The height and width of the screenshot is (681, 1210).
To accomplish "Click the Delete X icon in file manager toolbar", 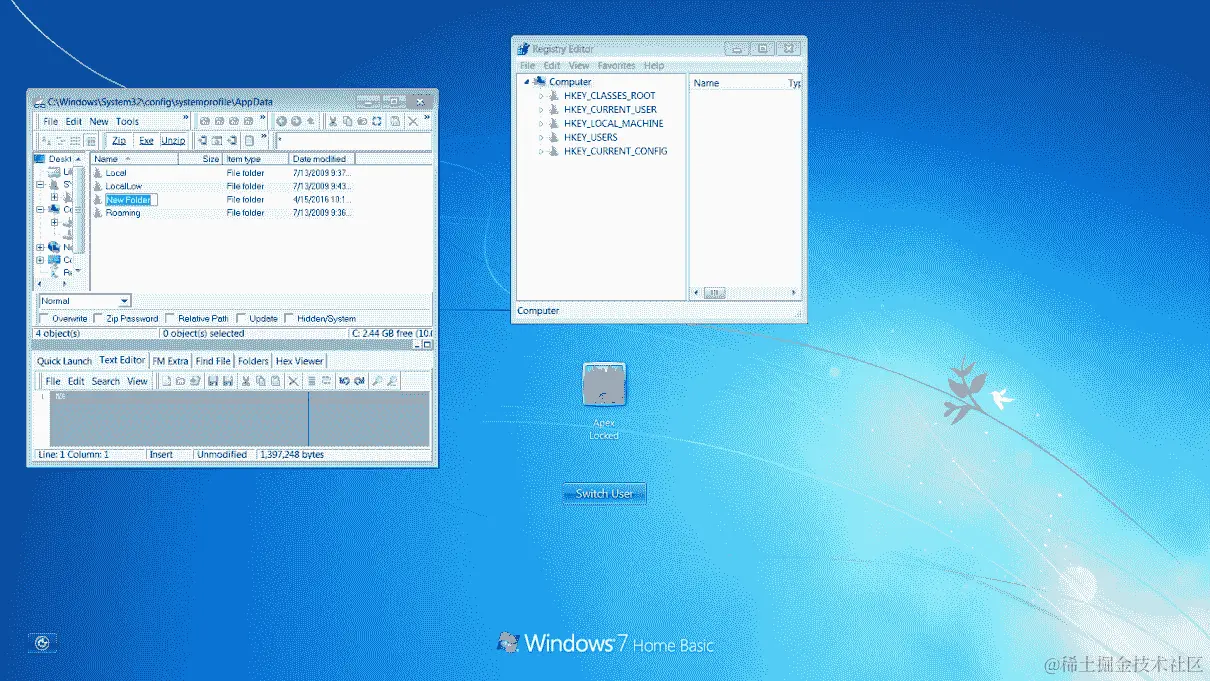I will (413, 121).
